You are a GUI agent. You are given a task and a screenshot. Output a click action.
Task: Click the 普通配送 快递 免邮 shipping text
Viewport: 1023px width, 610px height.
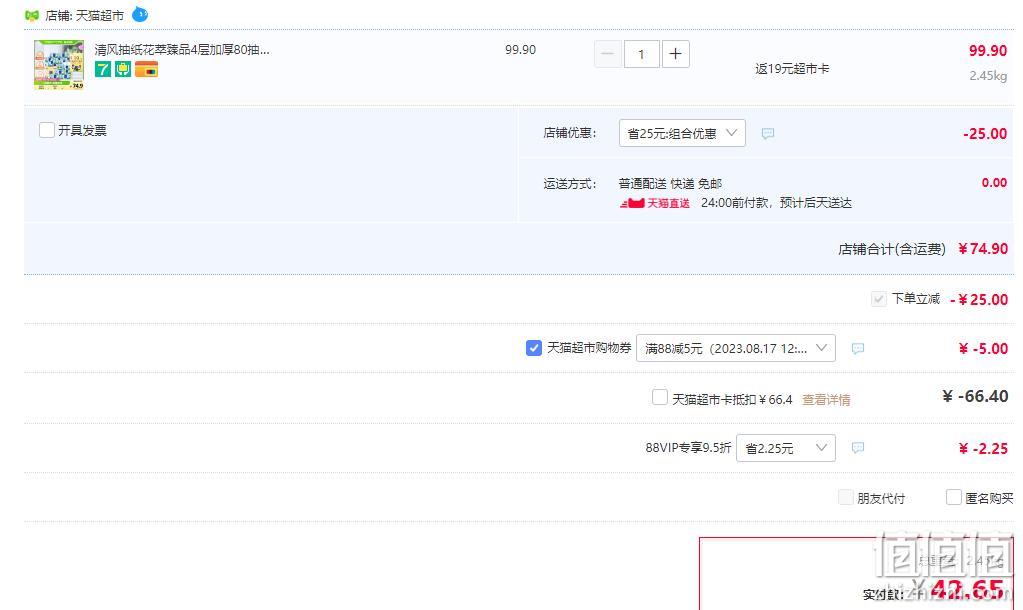coord(670,183)
